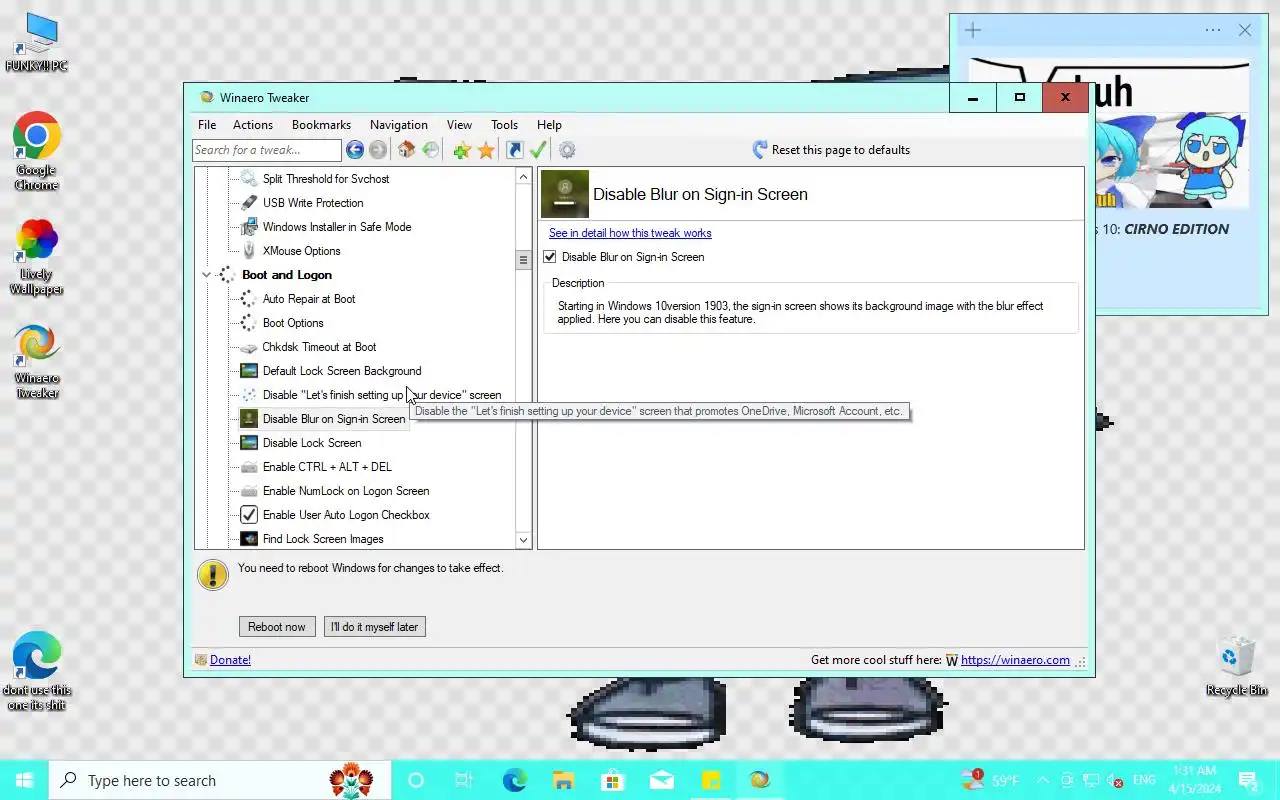Open the Recycle Bin desktop icon
Viewport: 1280px width, 800px height.
click(x=1237, y=667)
